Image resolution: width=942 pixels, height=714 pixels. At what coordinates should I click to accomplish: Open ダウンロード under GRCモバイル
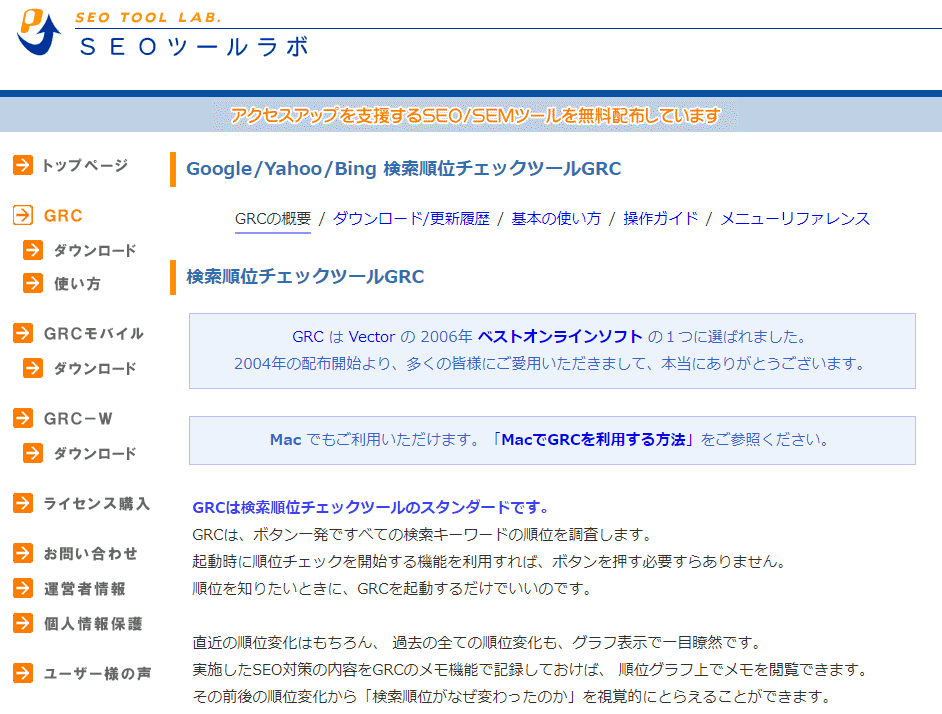tap(95, 368)
